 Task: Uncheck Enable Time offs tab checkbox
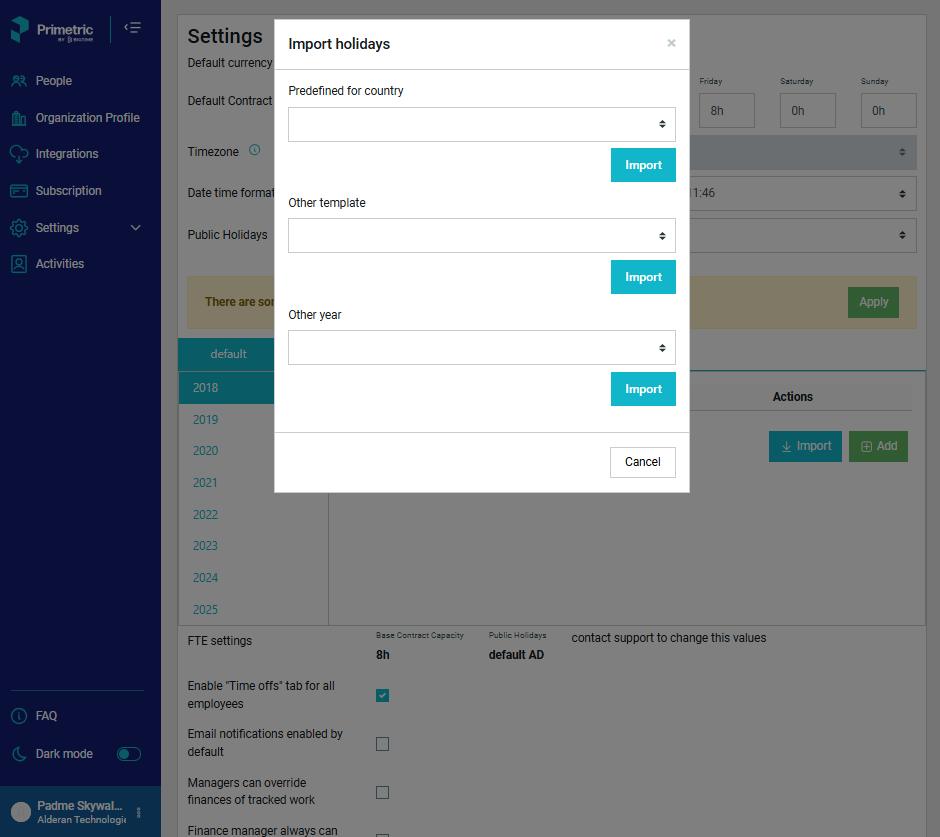[382, 696]
